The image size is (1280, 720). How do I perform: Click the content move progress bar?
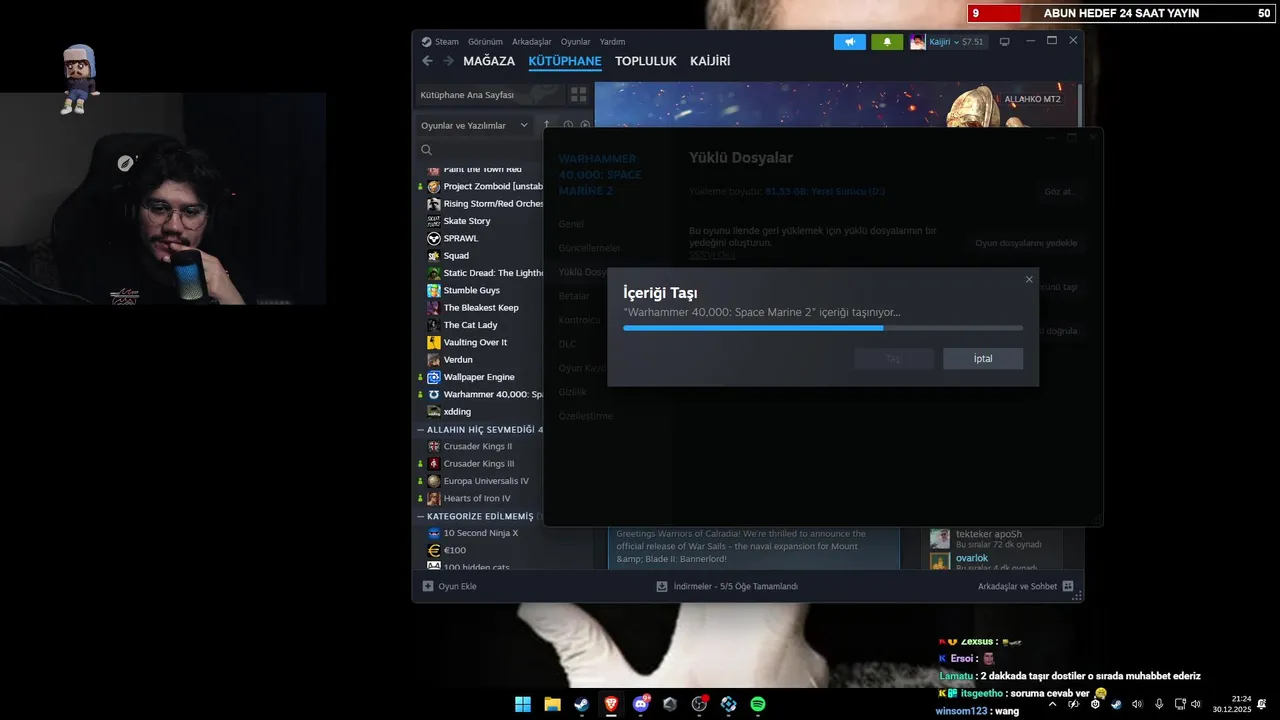tap(823, 328)
